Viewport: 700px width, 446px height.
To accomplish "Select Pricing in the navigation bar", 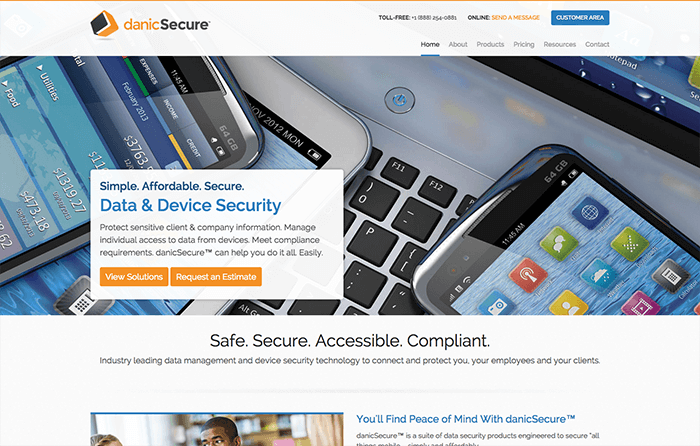I will [524, 44].
